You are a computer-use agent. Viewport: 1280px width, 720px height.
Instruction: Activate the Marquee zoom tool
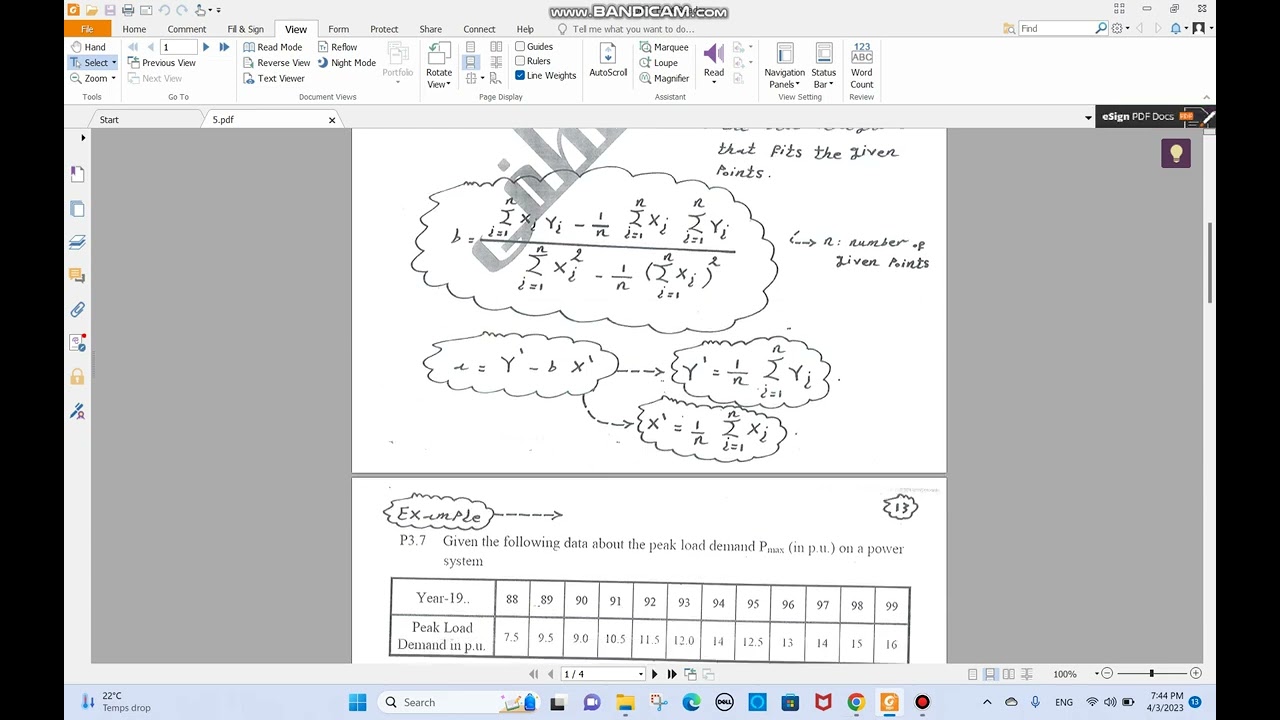coord(664,47)
